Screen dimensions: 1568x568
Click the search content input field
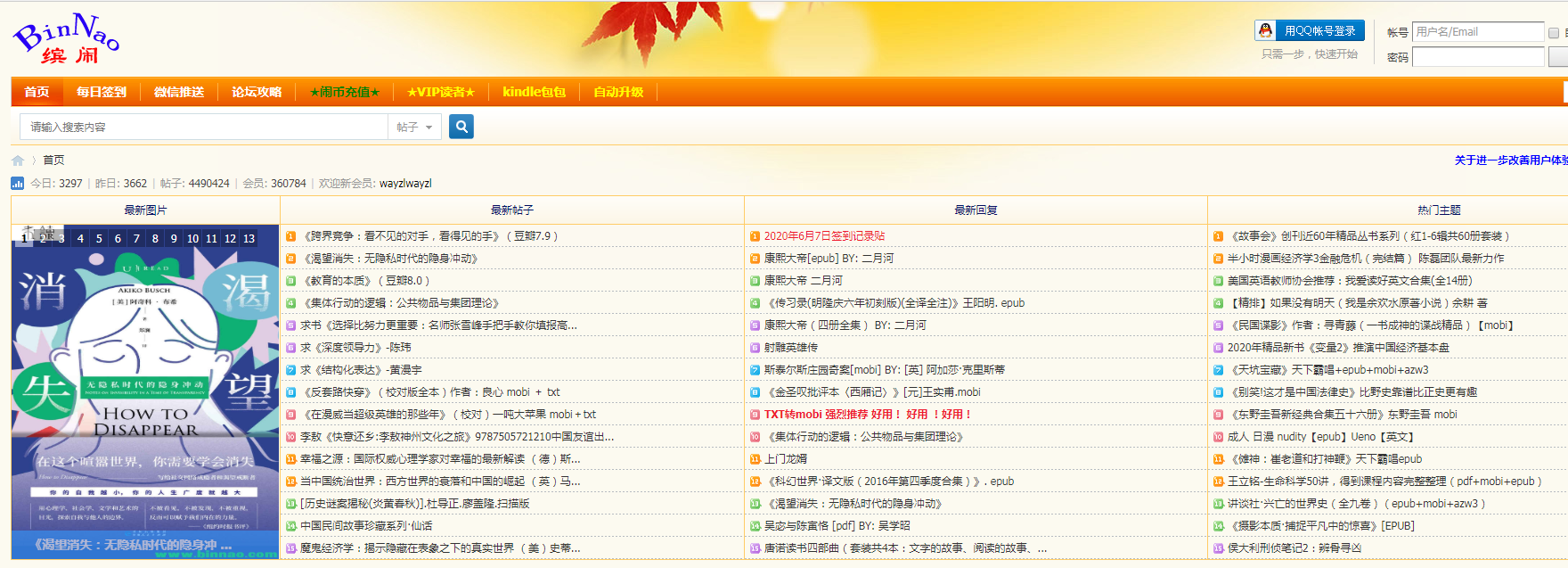pyautogui.click(x=205, y=127)
